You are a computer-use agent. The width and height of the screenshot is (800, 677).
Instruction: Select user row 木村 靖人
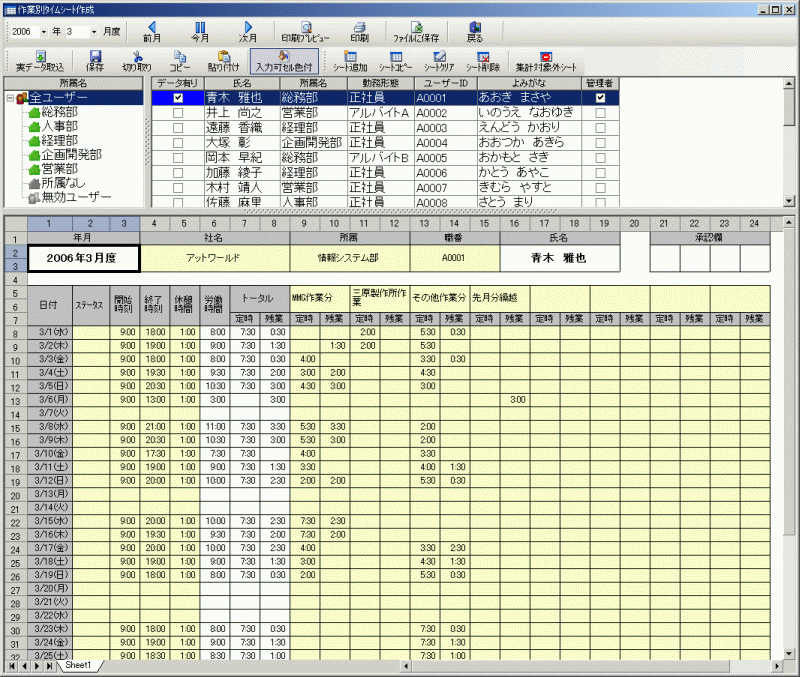click(x=385, y=188)
